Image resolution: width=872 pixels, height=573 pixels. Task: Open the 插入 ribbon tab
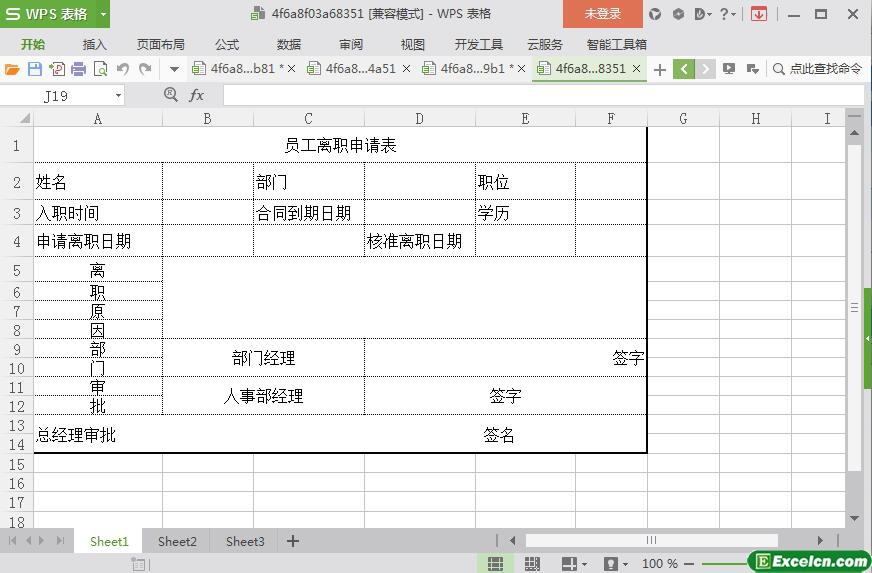(95, 45)
